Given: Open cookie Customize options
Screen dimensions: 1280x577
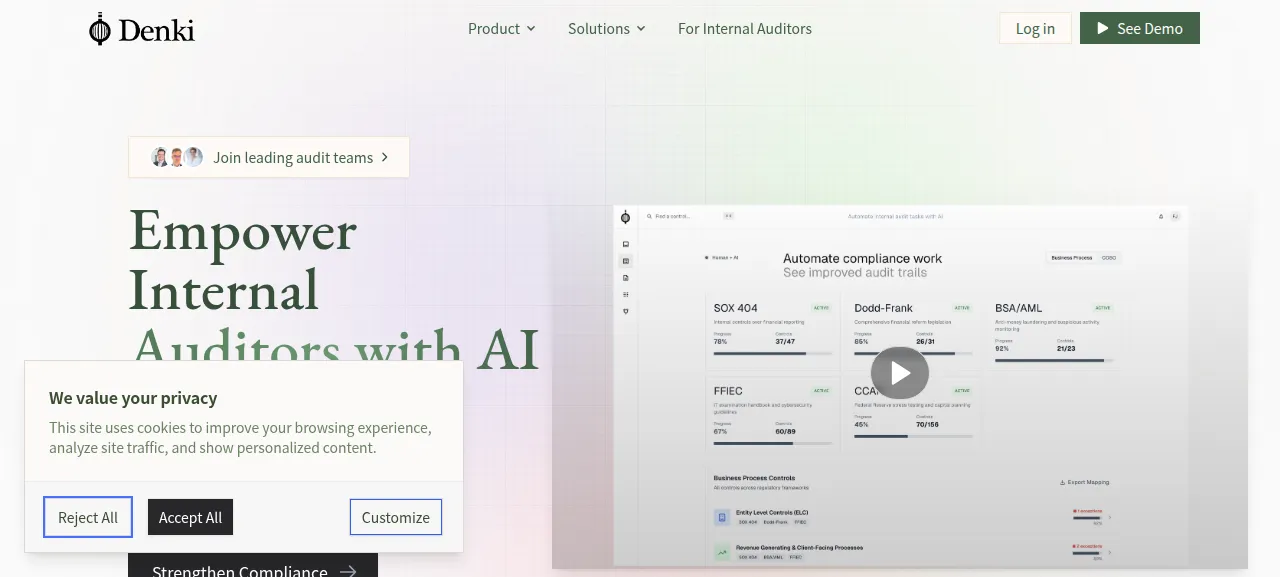Looking at the screenshot, I should pyautogui.click(x=396, y=517).
